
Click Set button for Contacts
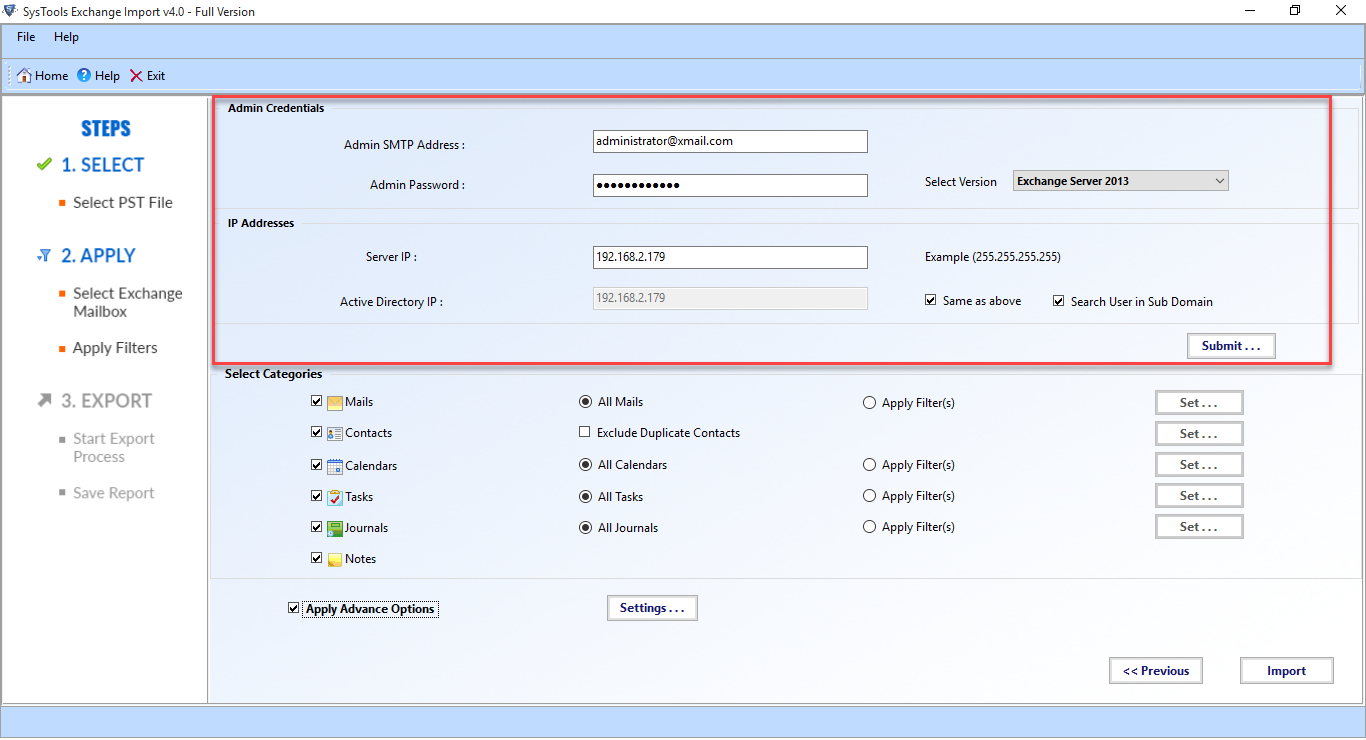(1199, 434)
